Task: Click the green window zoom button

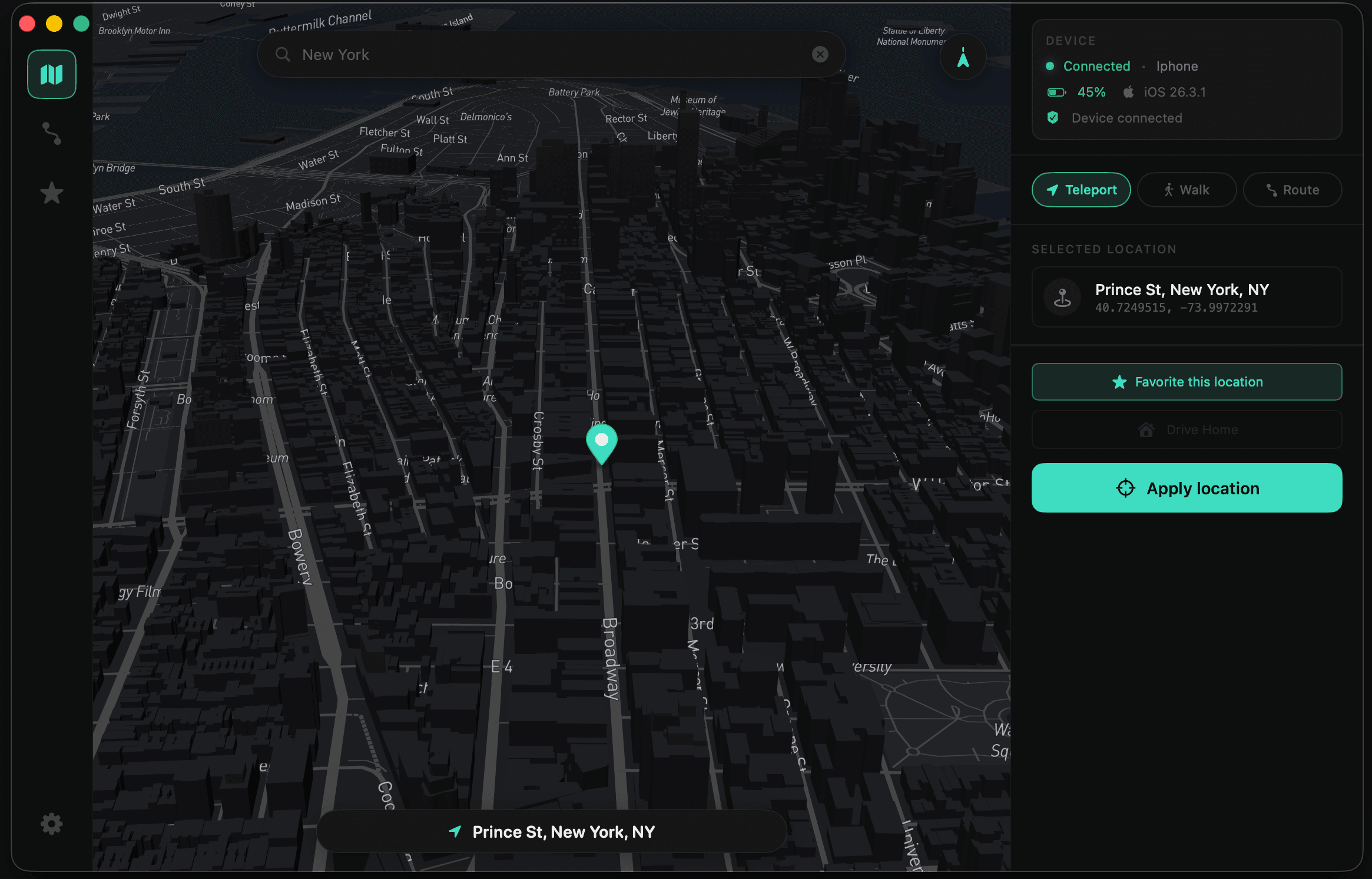Action: click(81, 24)
